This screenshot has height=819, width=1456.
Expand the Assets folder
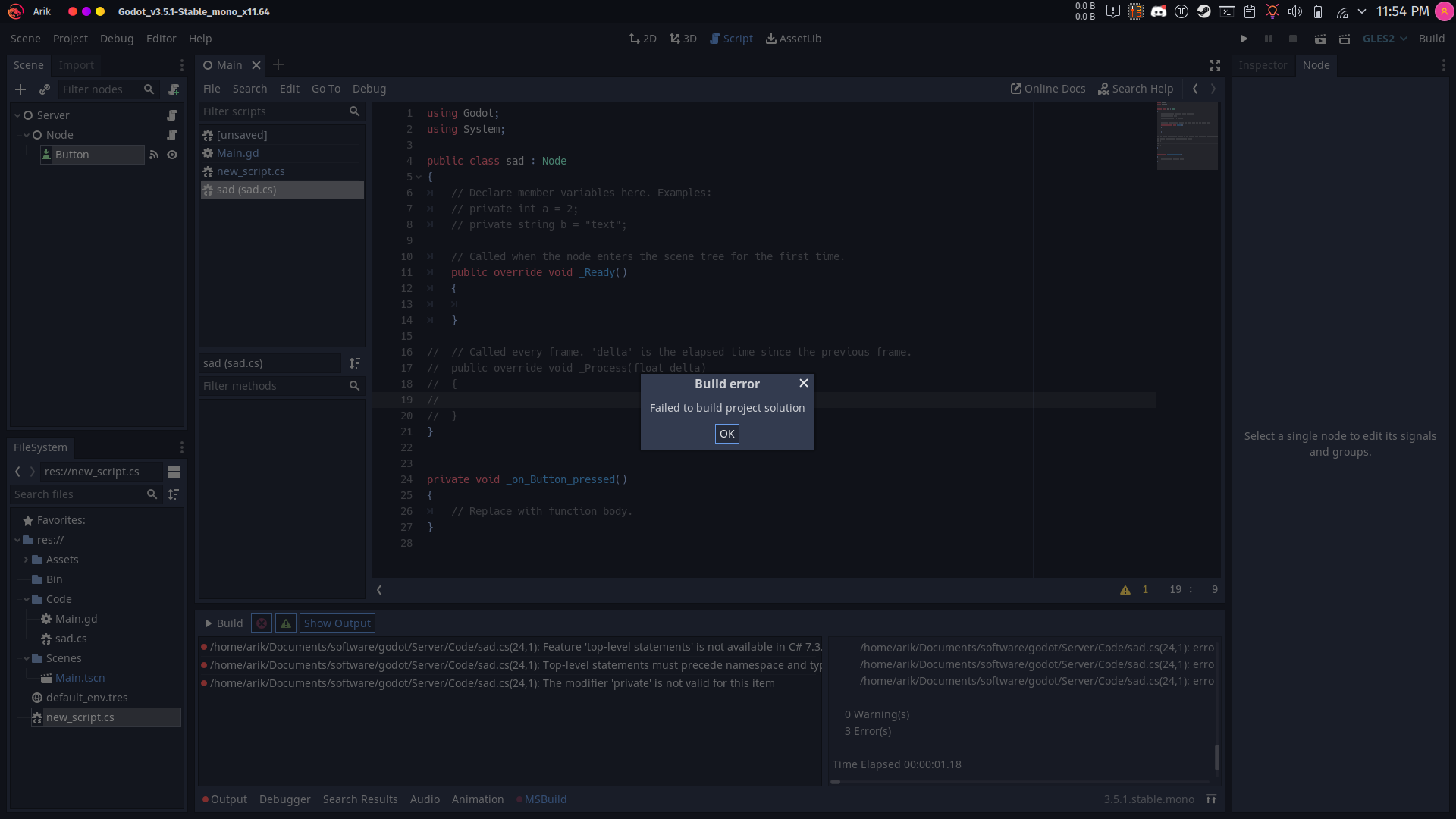(x=24, y=560)
